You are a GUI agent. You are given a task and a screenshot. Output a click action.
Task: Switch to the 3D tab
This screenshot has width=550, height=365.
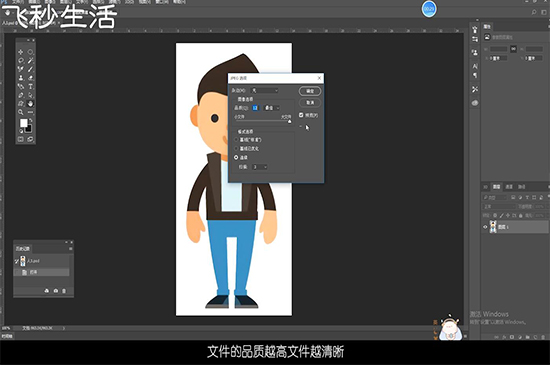tap(485, 187)
